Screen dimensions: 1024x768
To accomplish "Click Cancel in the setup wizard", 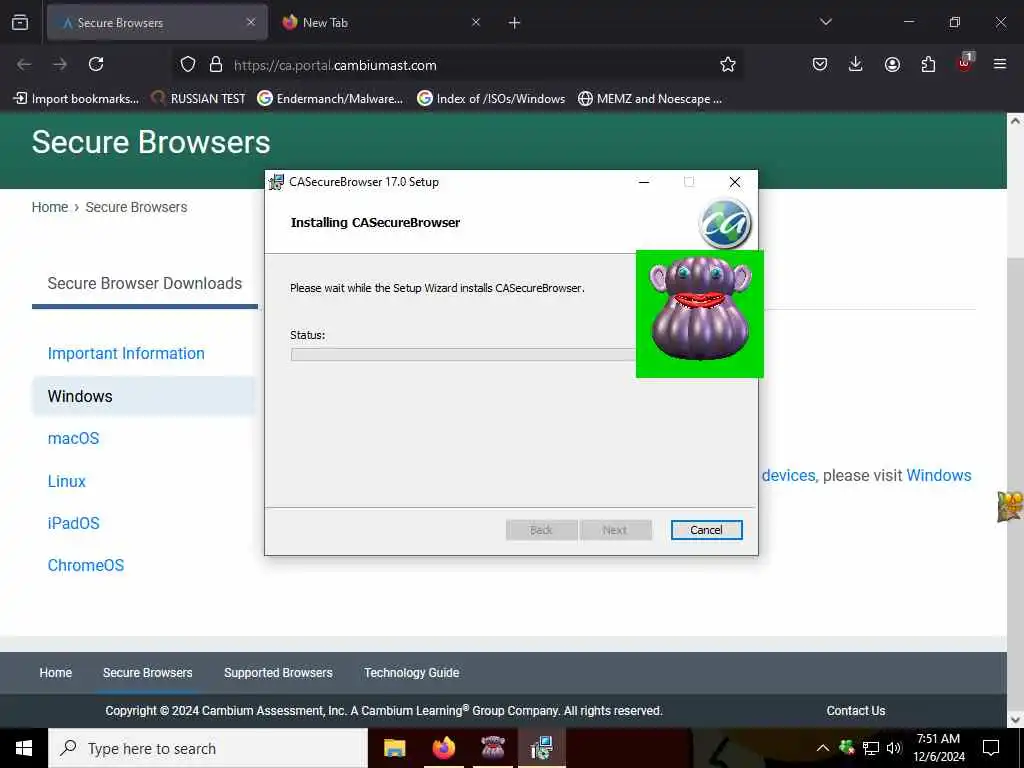I will click(707, 530).
